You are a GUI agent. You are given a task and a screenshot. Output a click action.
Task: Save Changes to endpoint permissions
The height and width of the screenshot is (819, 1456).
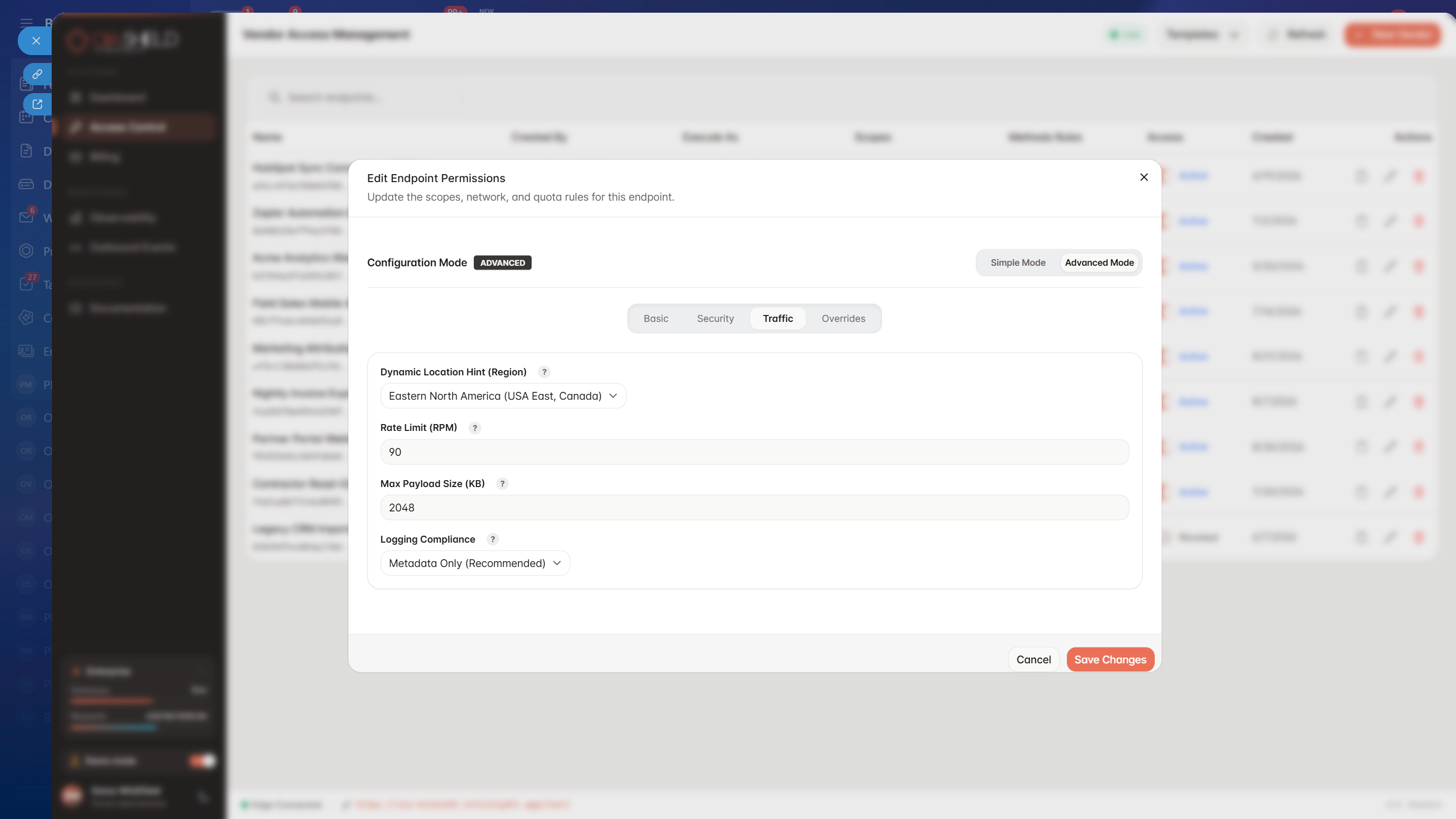(1110, 660)
